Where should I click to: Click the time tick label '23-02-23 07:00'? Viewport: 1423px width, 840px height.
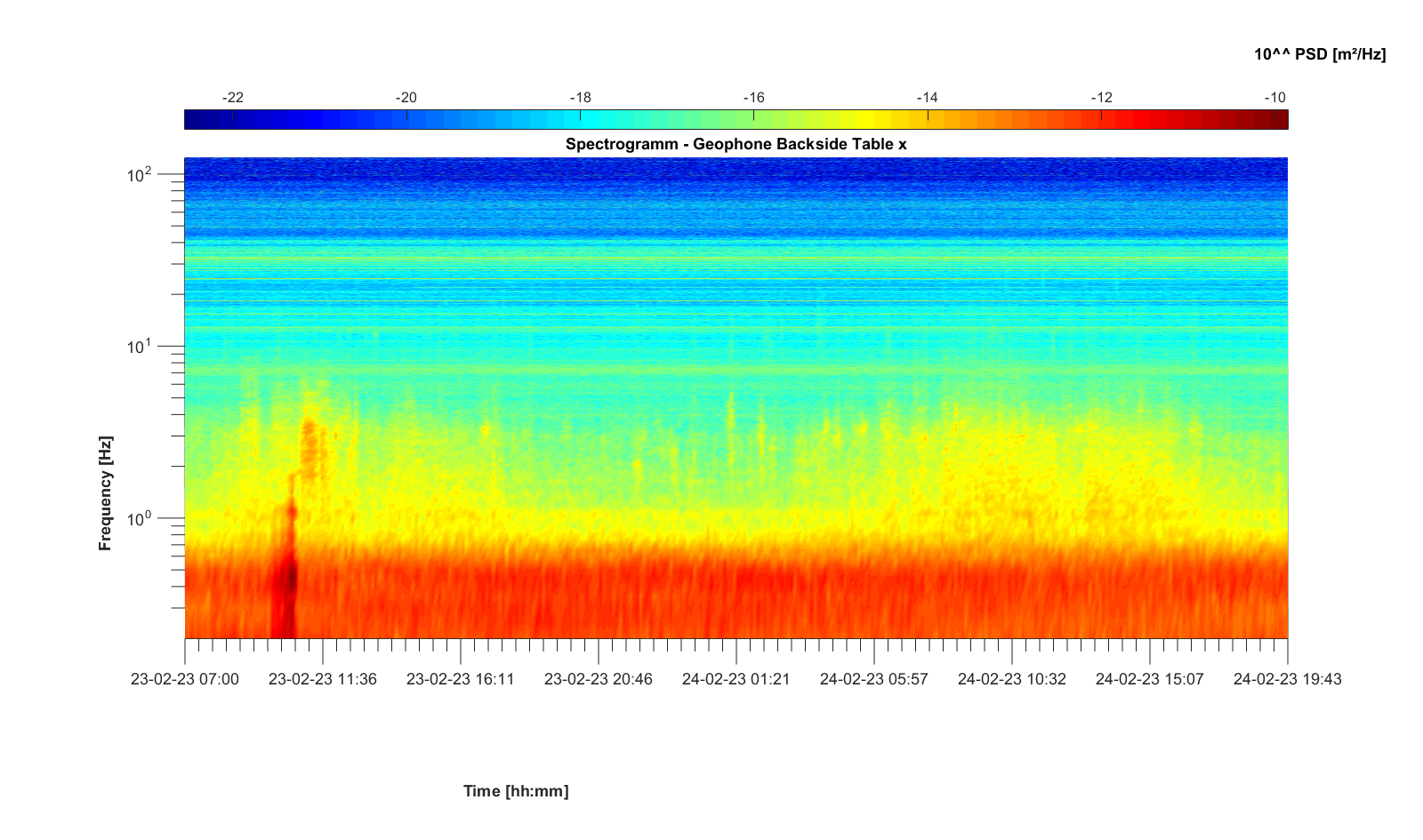185,679
